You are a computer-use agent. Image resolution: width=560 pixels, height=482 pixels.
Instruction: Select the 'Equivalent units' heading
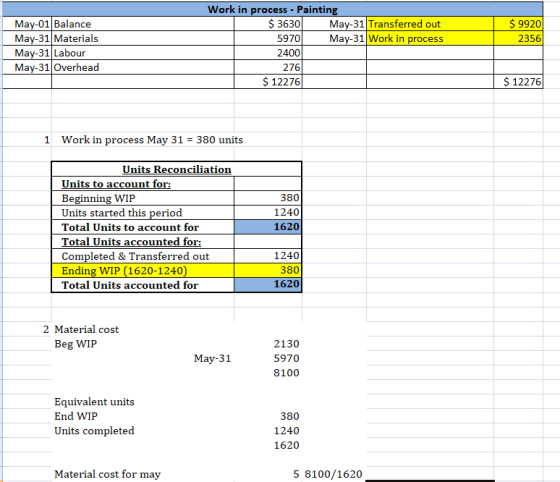[x=94, y=402]
